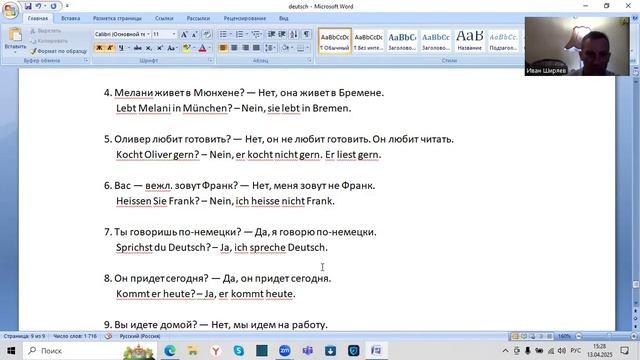Open the round Office button menu
The image size is (640, 360).
pos(10,10)
